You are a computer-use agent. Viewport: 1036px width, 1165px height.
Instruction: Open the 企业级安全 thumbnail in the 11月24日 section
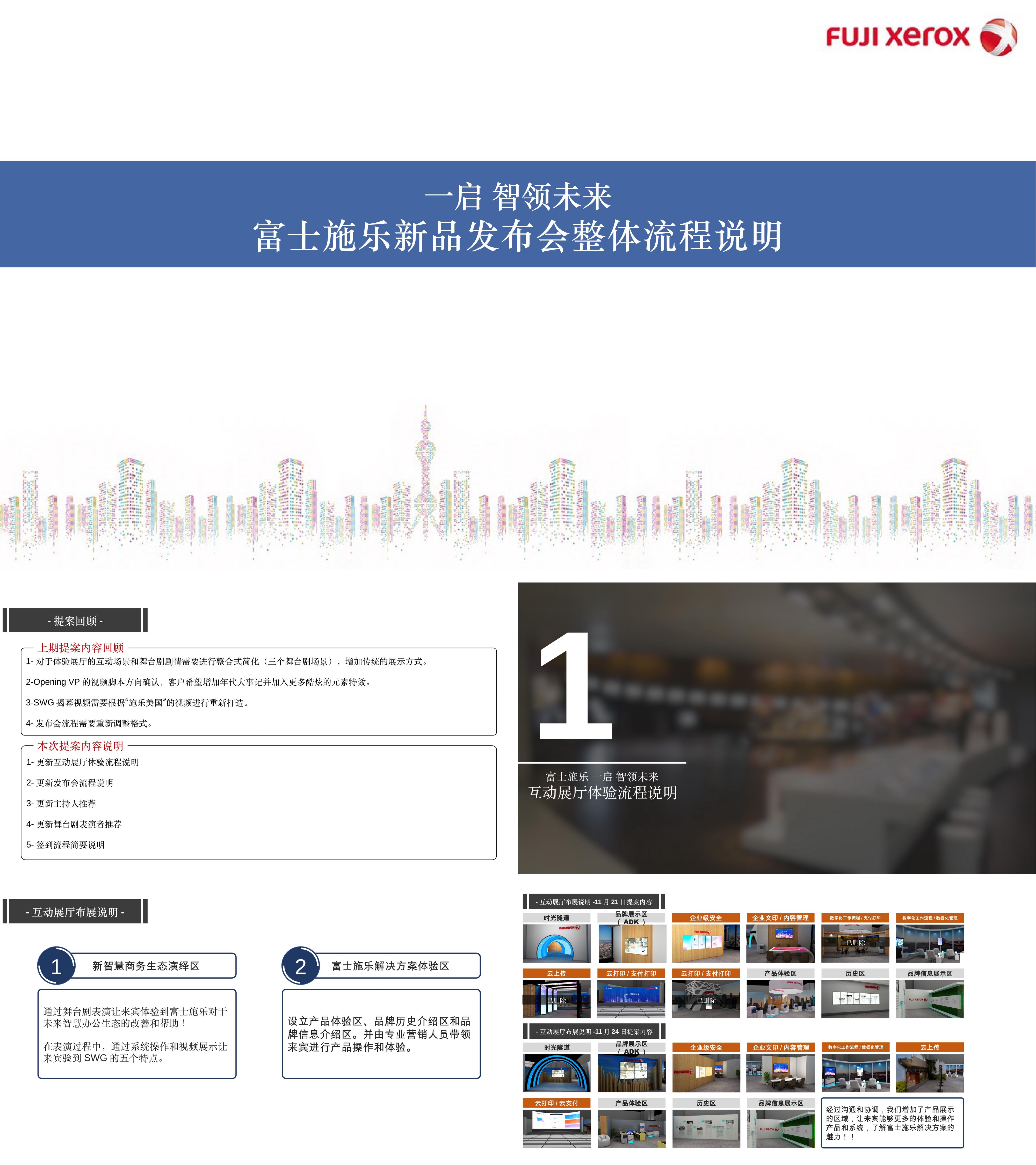pos(706,1073)
